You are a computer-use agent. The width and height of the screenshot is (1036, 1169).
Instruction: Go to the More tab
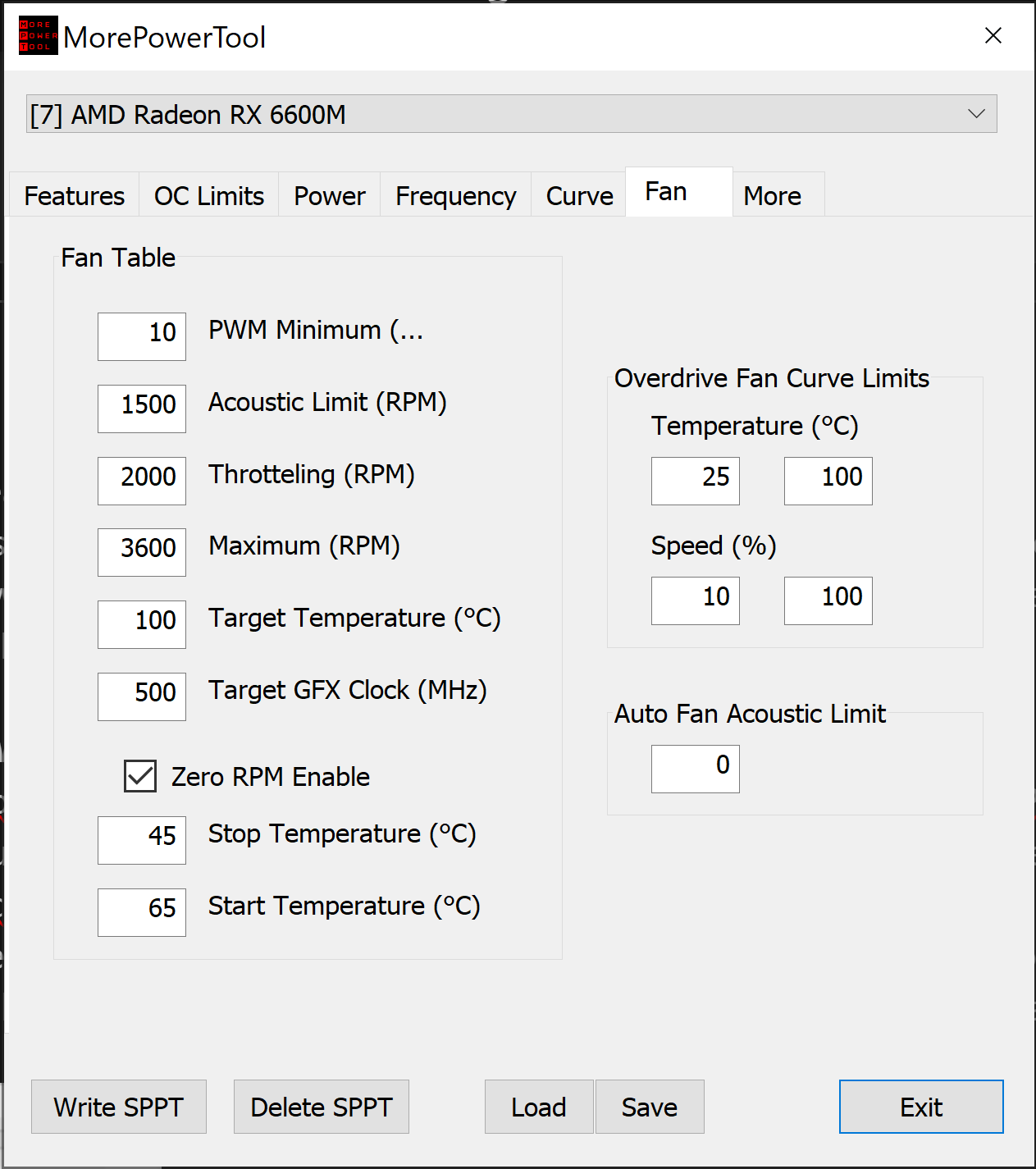click(778, 195)
